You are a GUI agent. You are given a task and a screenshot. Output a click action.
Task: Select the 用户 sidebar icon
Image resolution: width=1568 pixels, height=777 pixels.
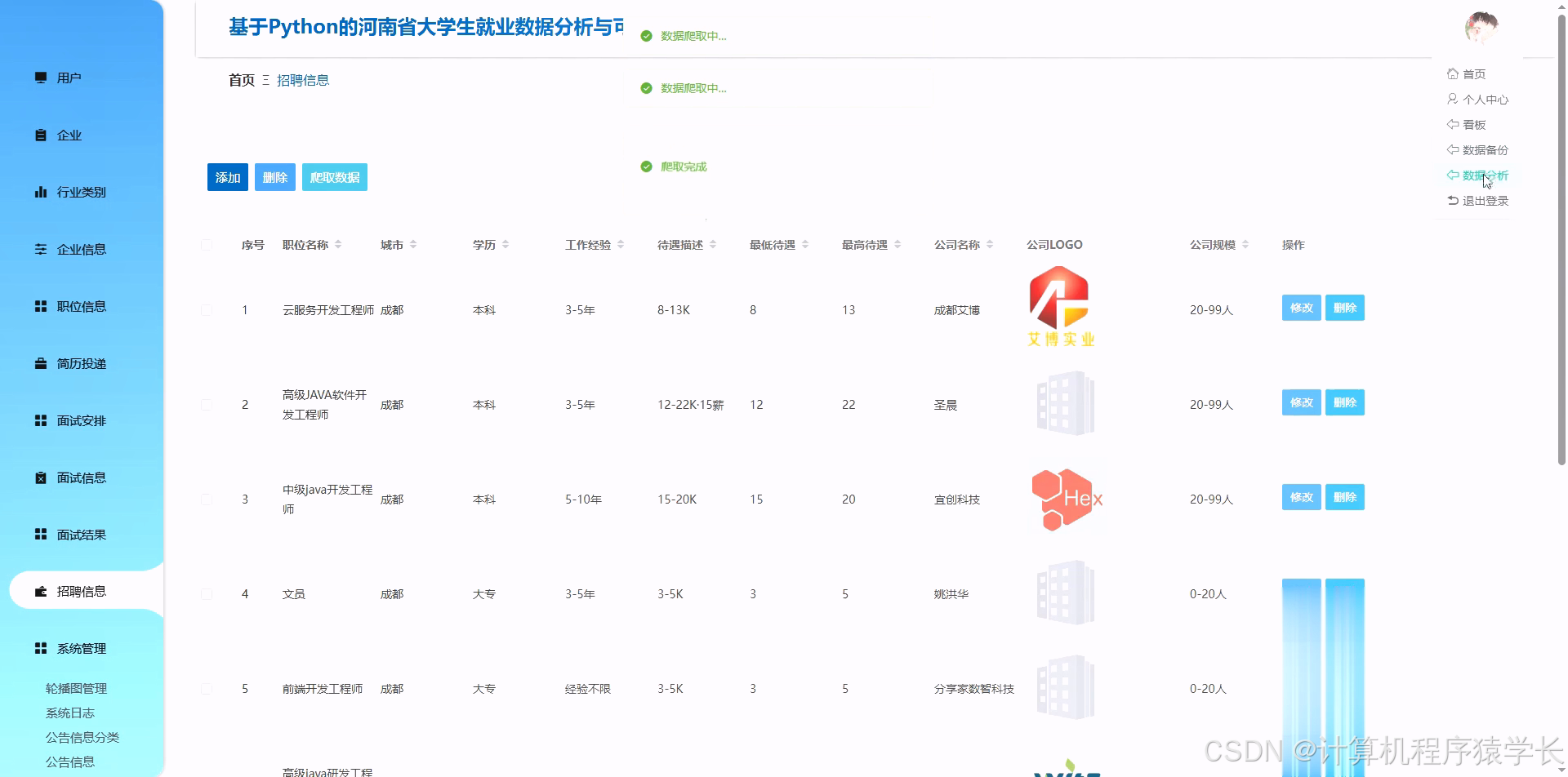pyautogui.click(x=42, y=77)
